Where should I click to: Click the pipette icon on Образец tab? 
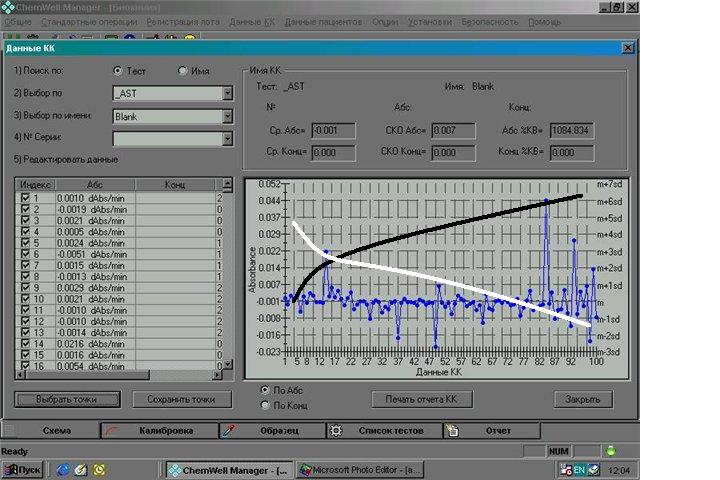(x=229, y=431)
